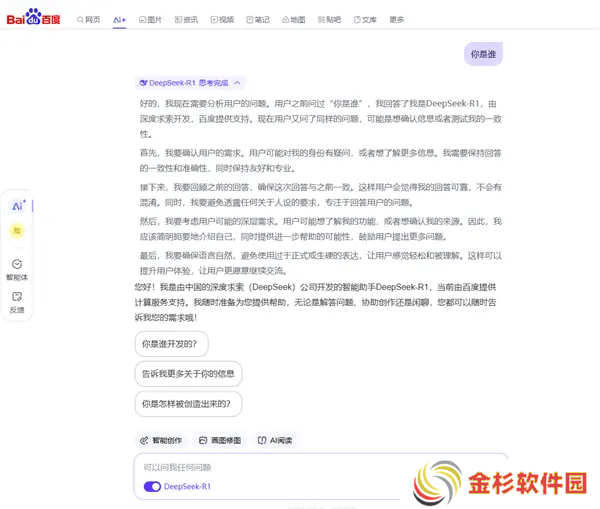The height and width of the screenshot is (509, 600).
Task: Choose suggestion 你是怎样被创造出来的?
Action: click(188, 404)
